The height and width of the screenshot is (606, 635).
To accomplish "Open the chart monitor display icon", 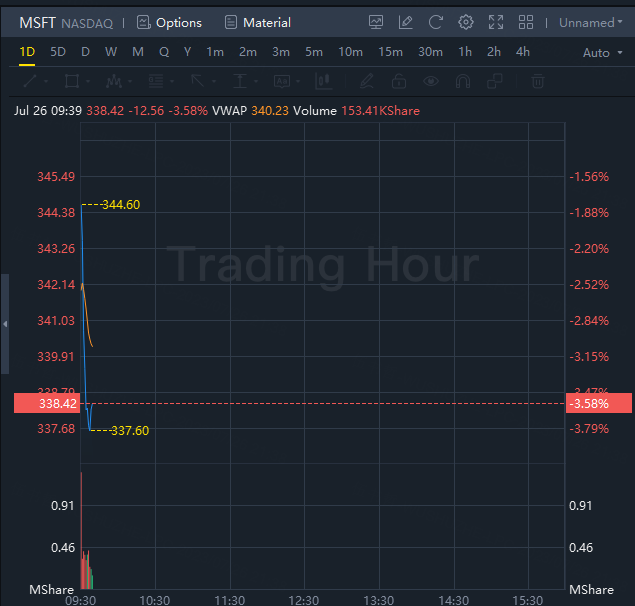I will [x=376, y=22].
